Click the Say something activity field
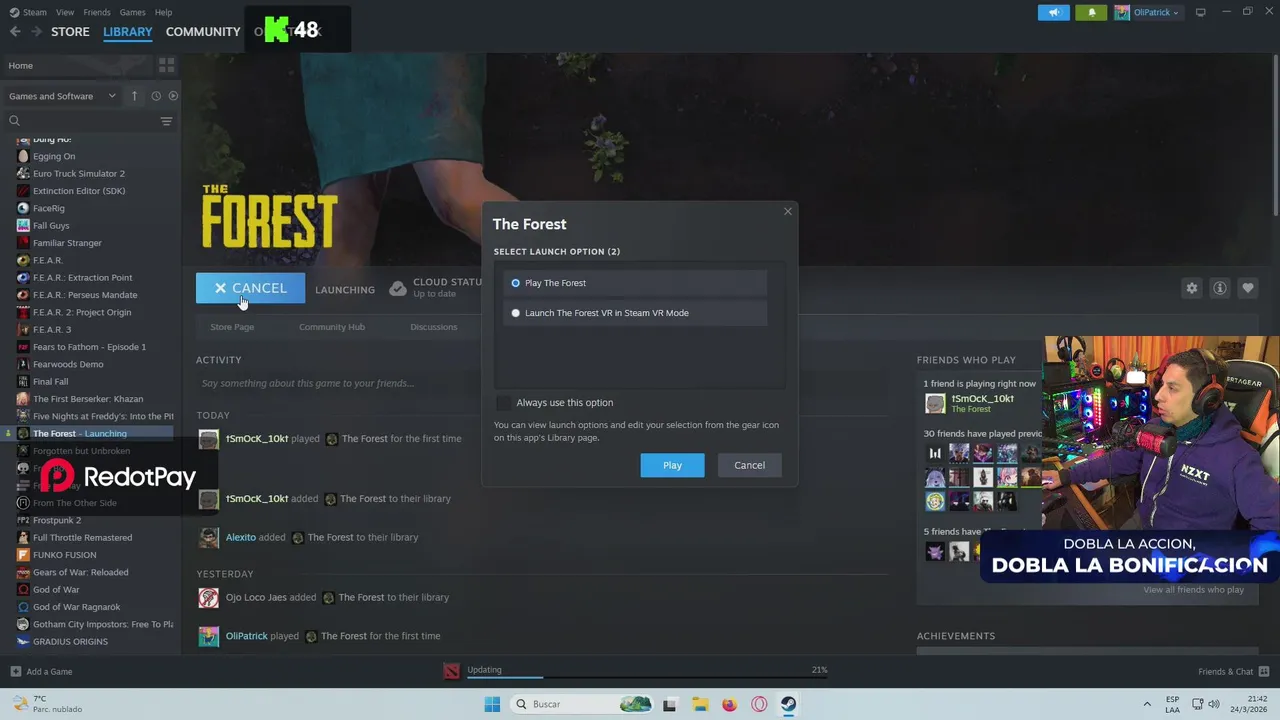Image resolution: width=1280 pixels, height=720 pixels. [x=540, y=383]
